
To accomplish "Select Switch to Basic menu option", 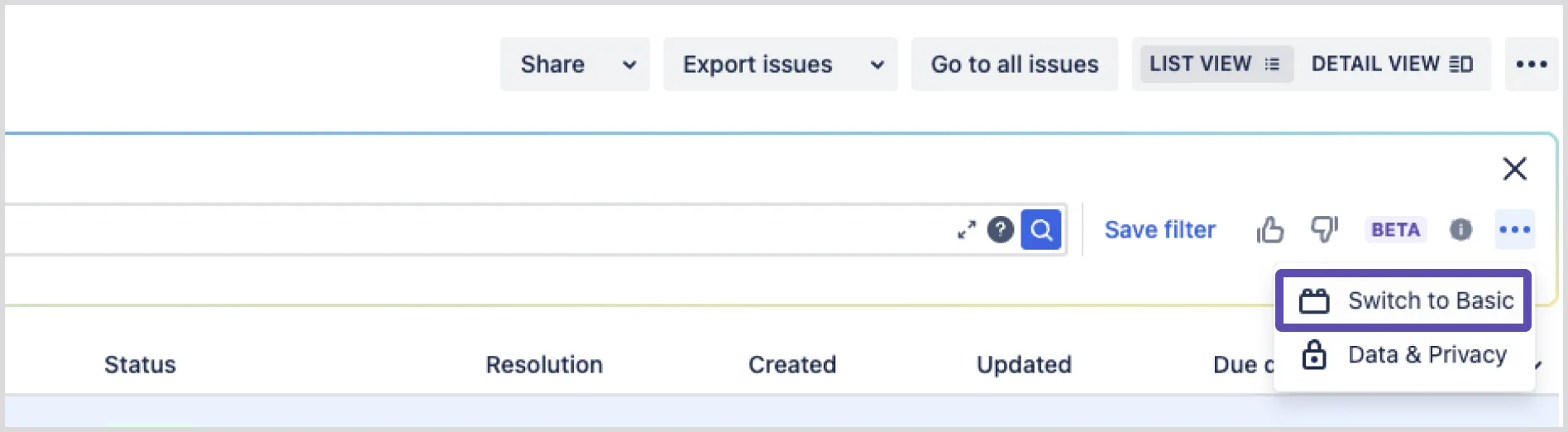I will (x=1403, y=300).
